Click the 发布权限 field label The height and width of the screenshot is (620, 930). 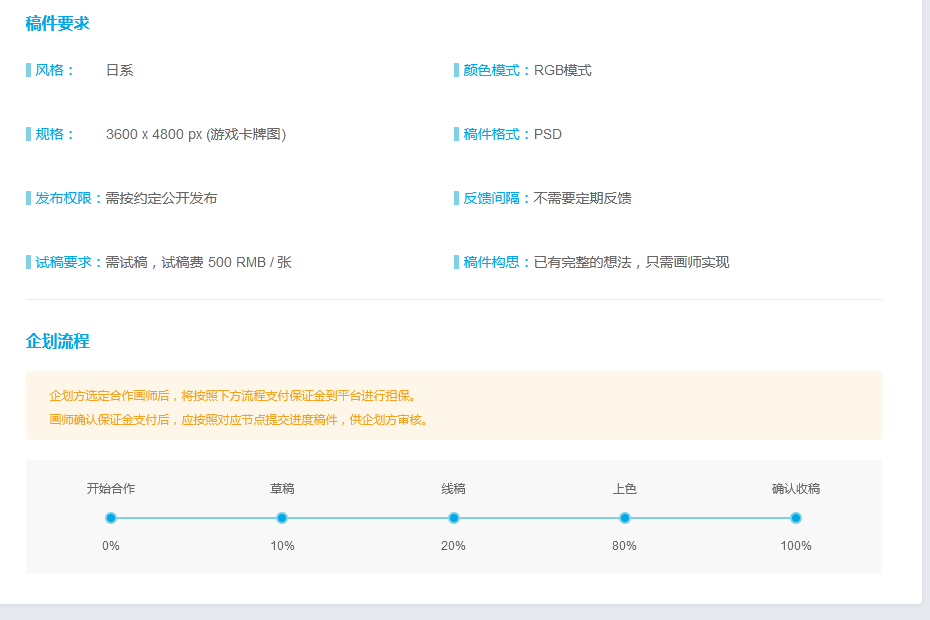pyautogui.click(x=68, y=198)
